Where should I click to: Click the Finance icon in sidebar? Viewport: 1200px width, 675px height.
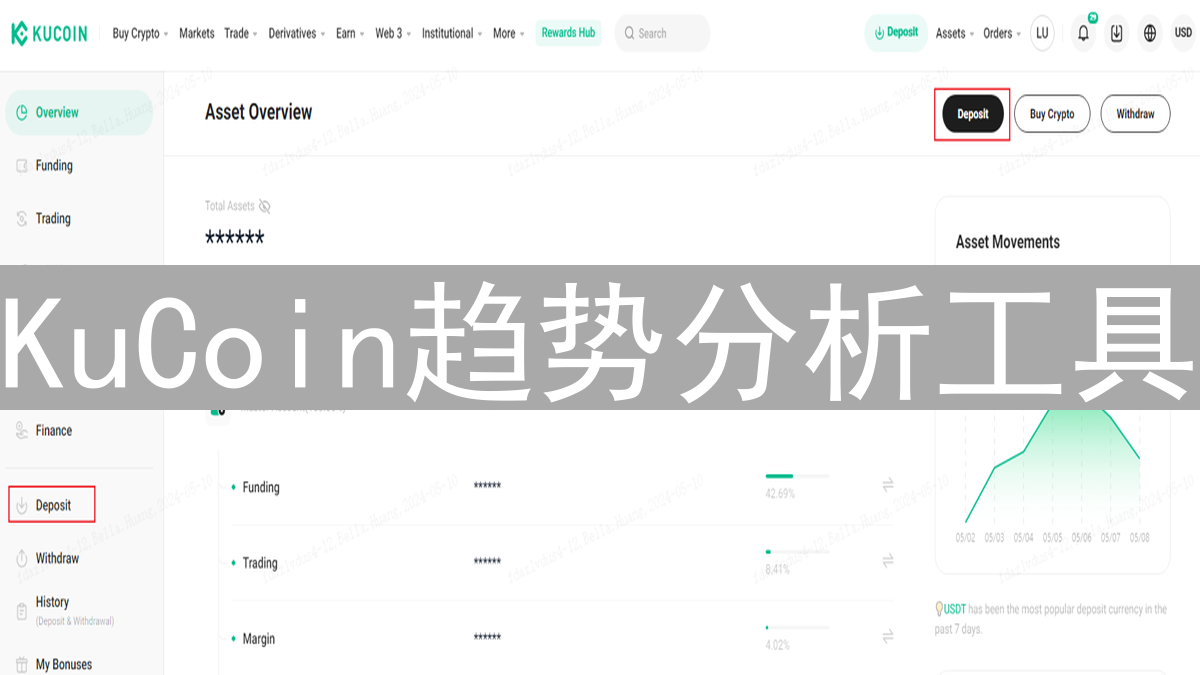coord(22,431)
